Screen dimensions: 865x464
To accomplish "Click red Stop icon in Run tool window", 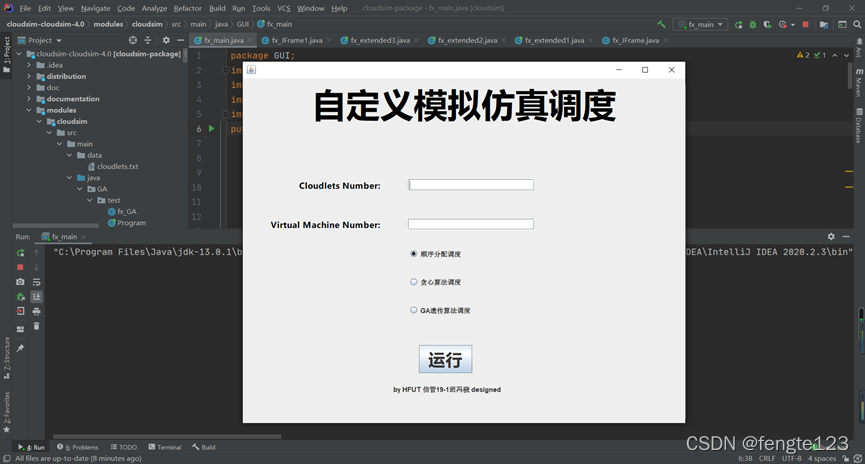I will [20, 267].
